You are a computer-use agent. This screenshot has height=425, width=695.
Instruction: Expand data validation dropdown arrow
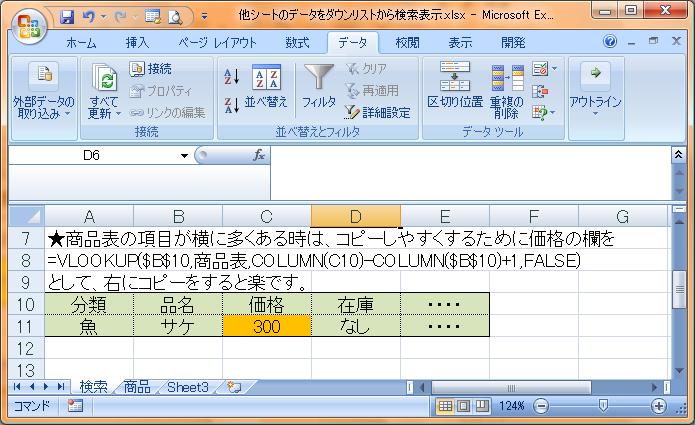click(x=554, y=69)
